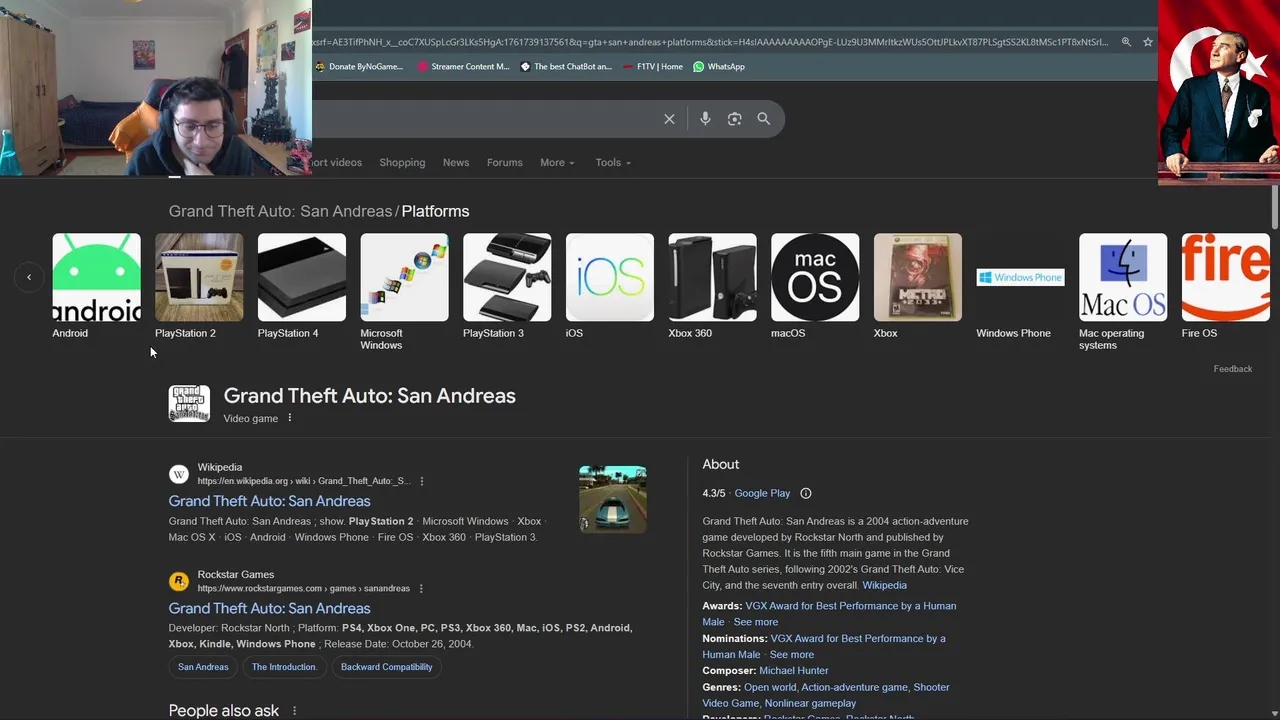Image resolution: width=1280 pixels, height=720 pixels.
Task: Expand the Tools dropdown
Action: pyautogui.click(x=613, y=162)
